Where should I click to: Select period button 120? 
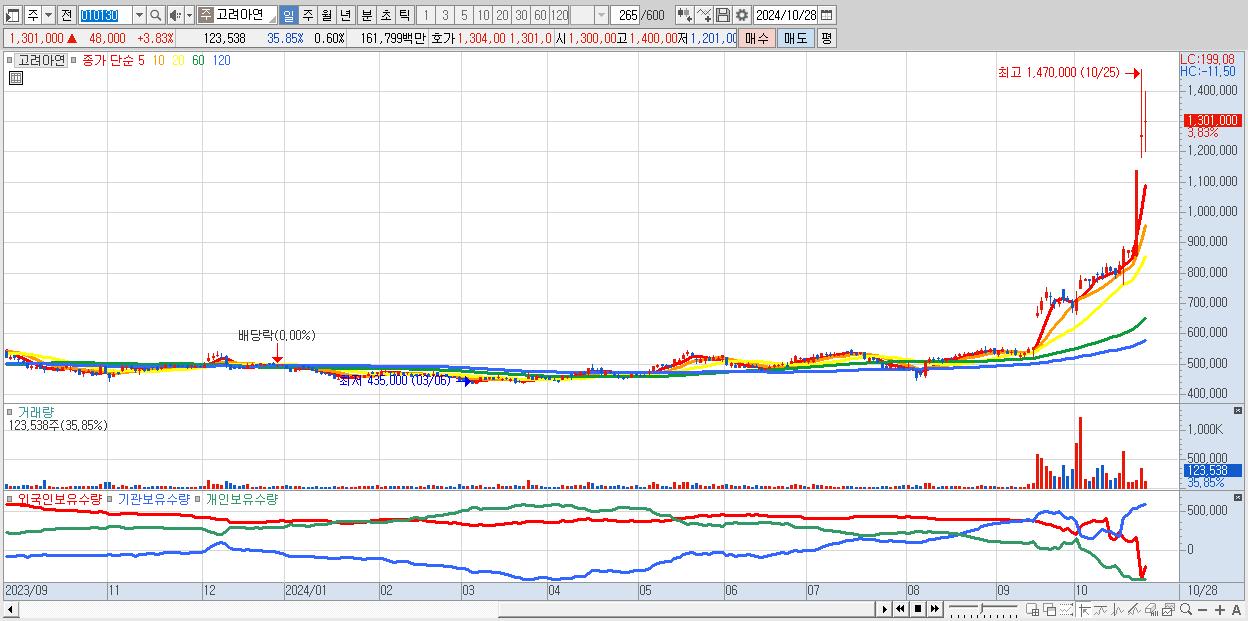(560, 15)
